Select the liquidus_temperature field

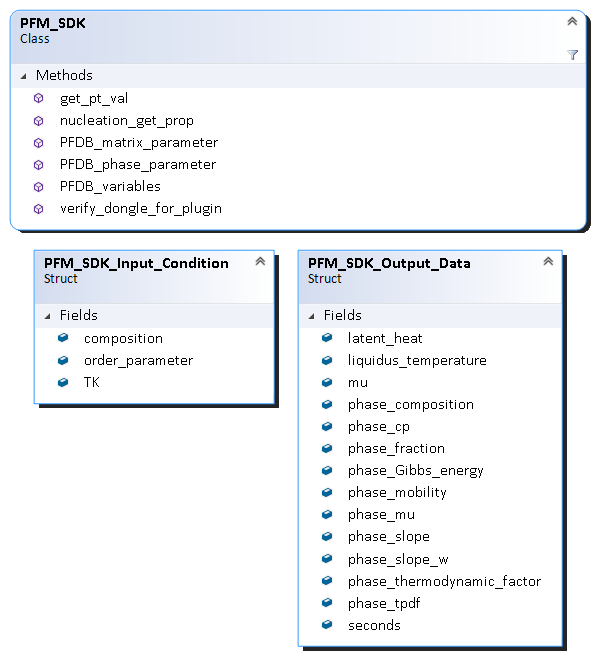tap(417, 360)
